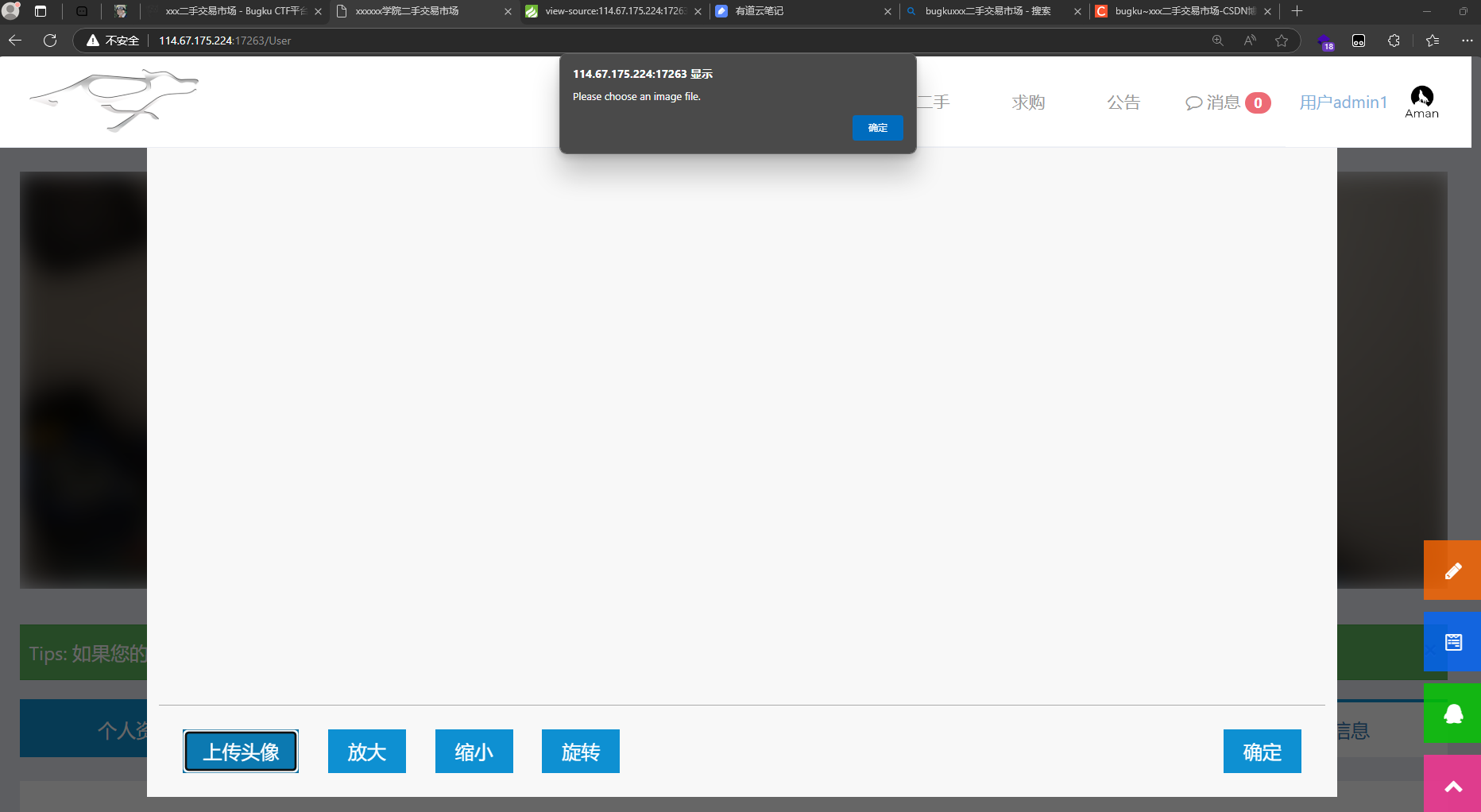
Task: Click the 上传头像 upload avatar button
Action: pyautogui.click(x=241, y=752)
